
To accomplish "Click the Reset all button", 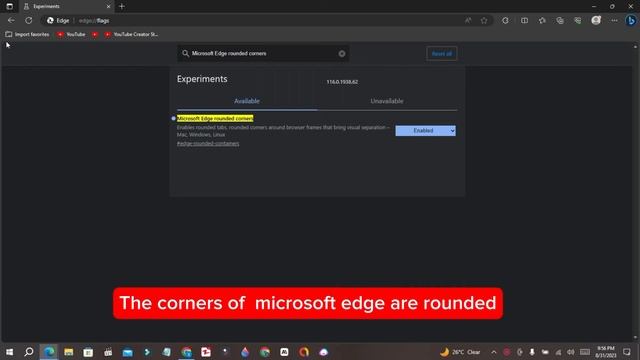I will pyautogui.click(x=442, y=53).
